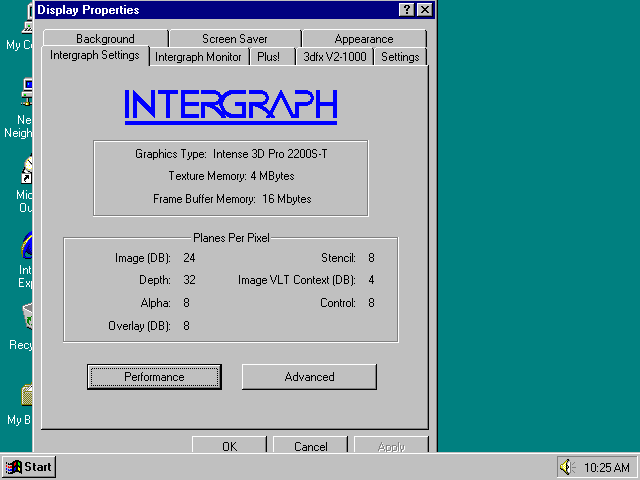
Task: Switch to Intergraph Monitor tab
Action: (198, 57)
